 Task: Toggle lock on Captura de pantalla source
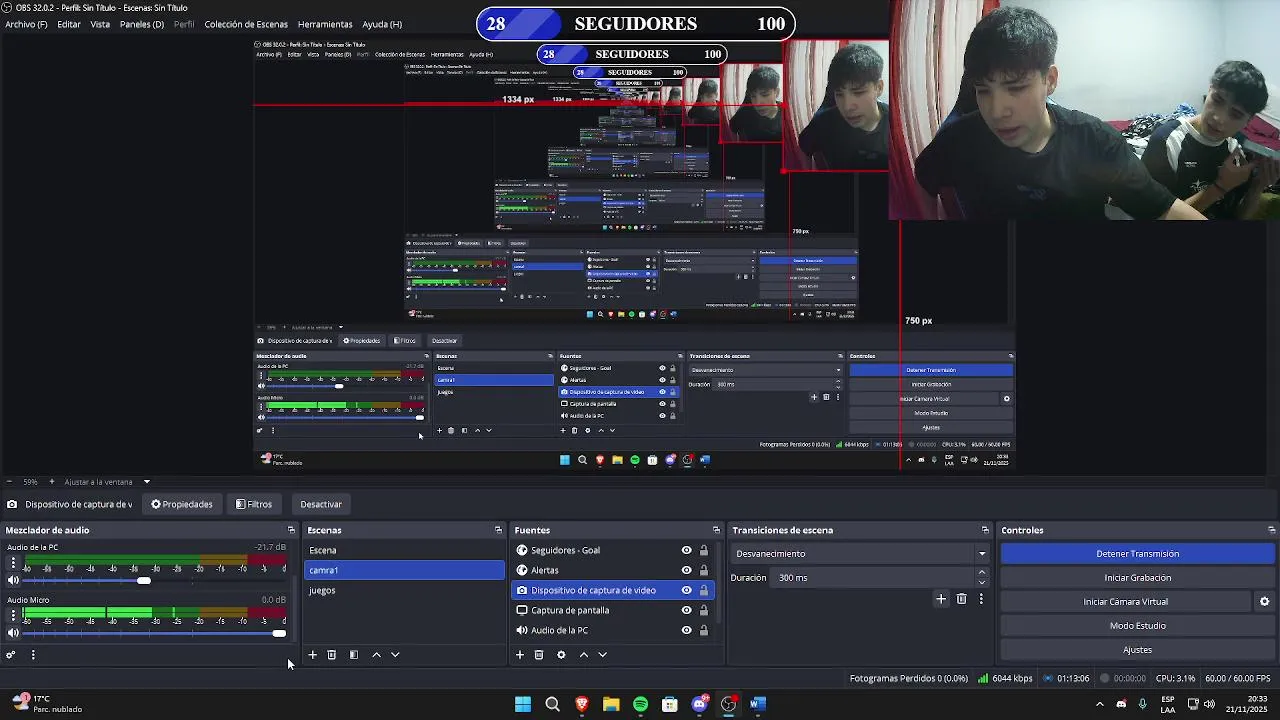pyautogui.click(x=704, y=610)
